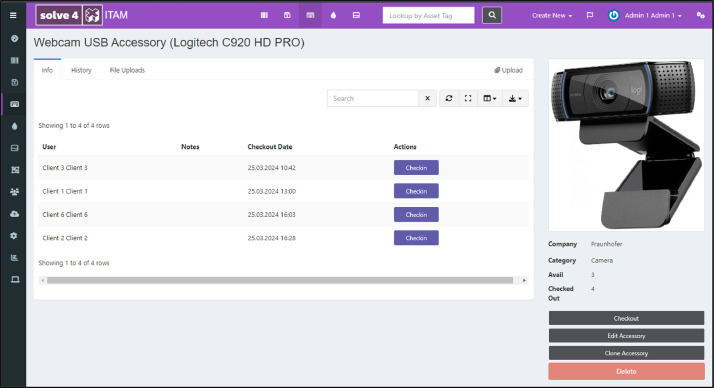
Task: Click the Components drive icon in the top navbar
Action: 357,15
